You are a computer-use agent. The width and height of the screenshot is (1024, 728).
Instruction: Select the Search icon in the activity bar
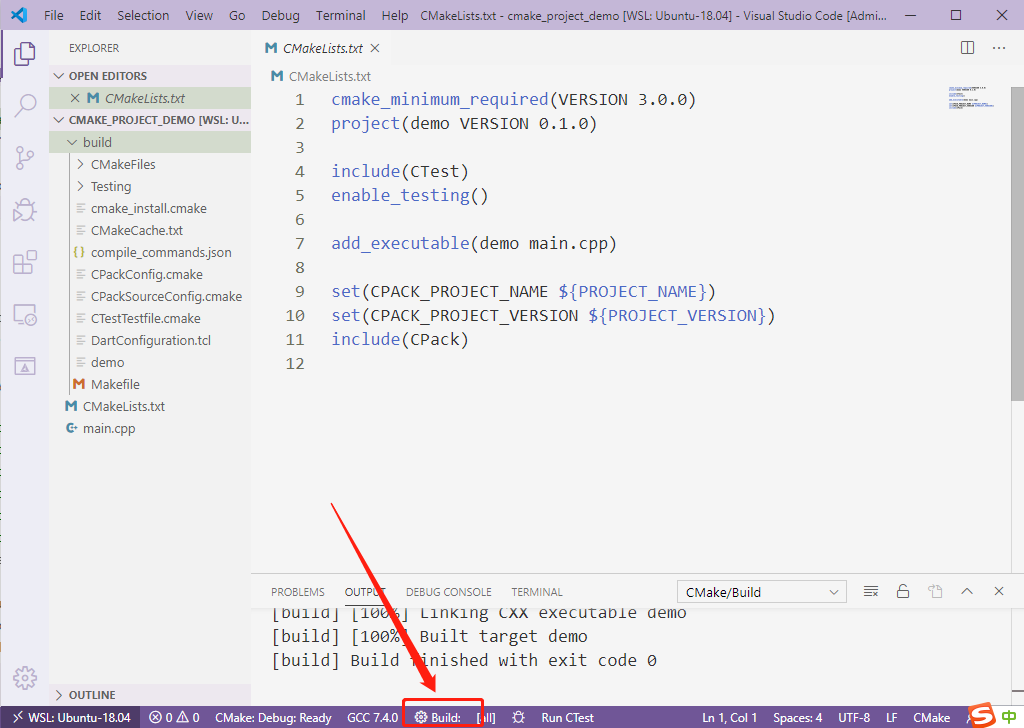click(25, 106)
